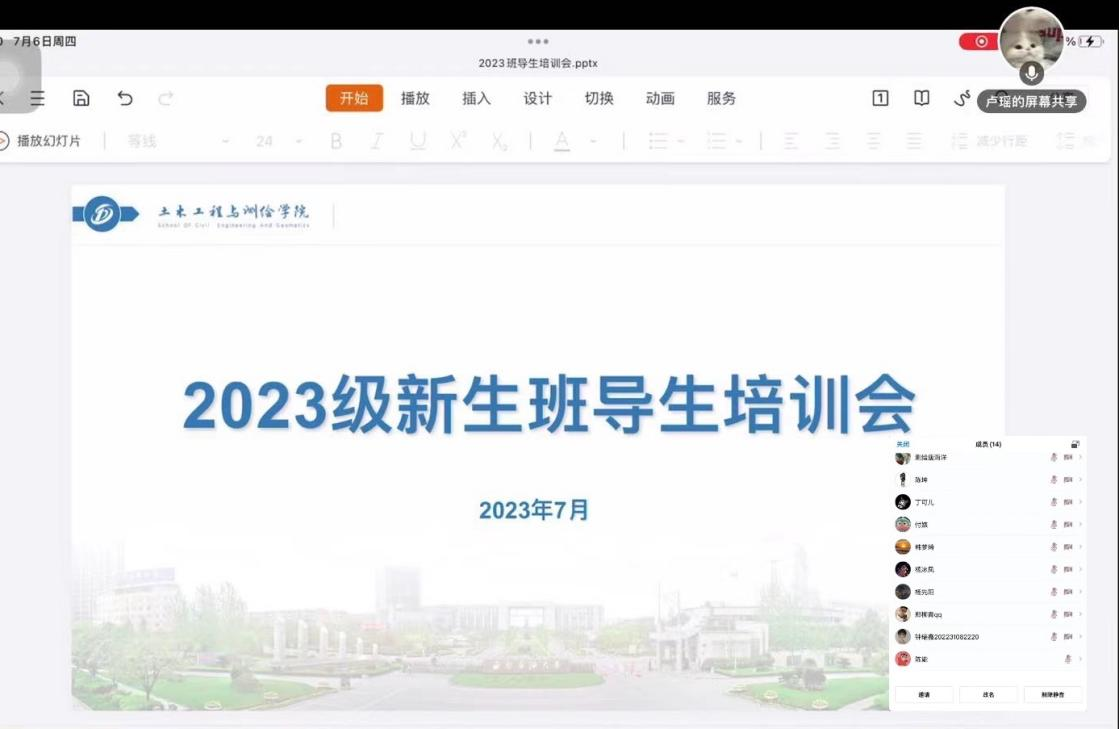Click the numbered page view icon
This screenshot has height=729, width=1119.
pyautogui.click(x=880, y=98)
